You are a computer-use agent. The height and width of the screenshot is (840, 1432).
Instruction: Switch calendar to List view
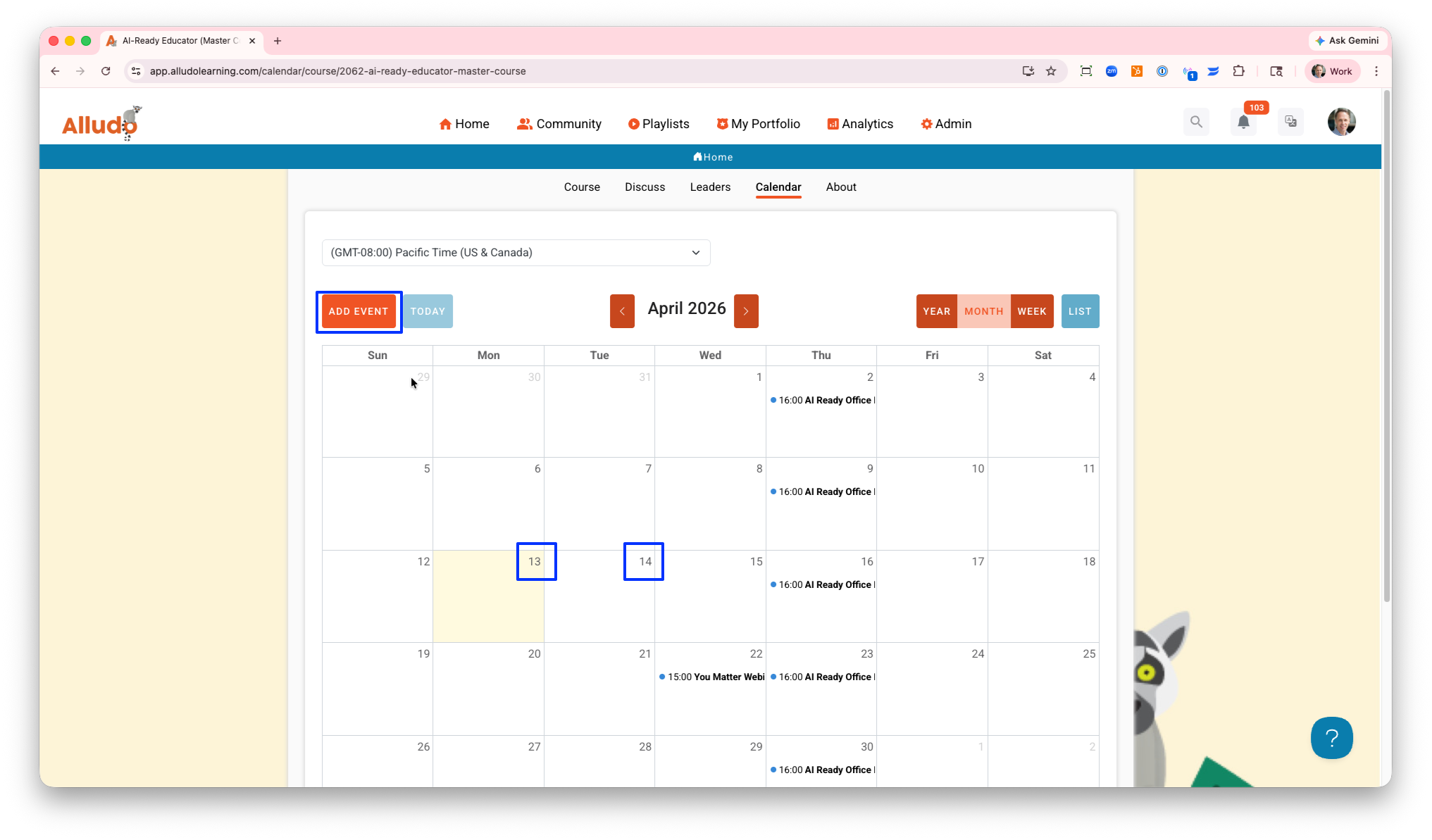click(1079, 311)
